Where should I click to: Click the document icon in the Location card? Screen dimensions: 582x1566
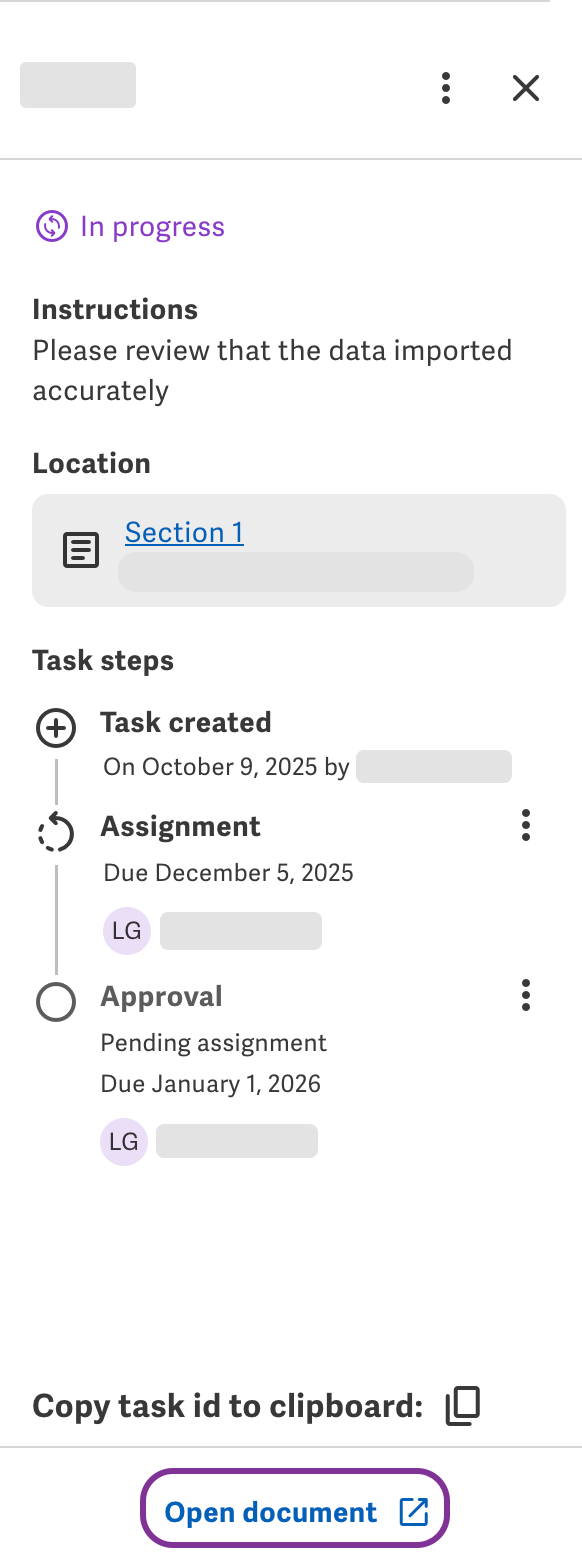(80, 549)
